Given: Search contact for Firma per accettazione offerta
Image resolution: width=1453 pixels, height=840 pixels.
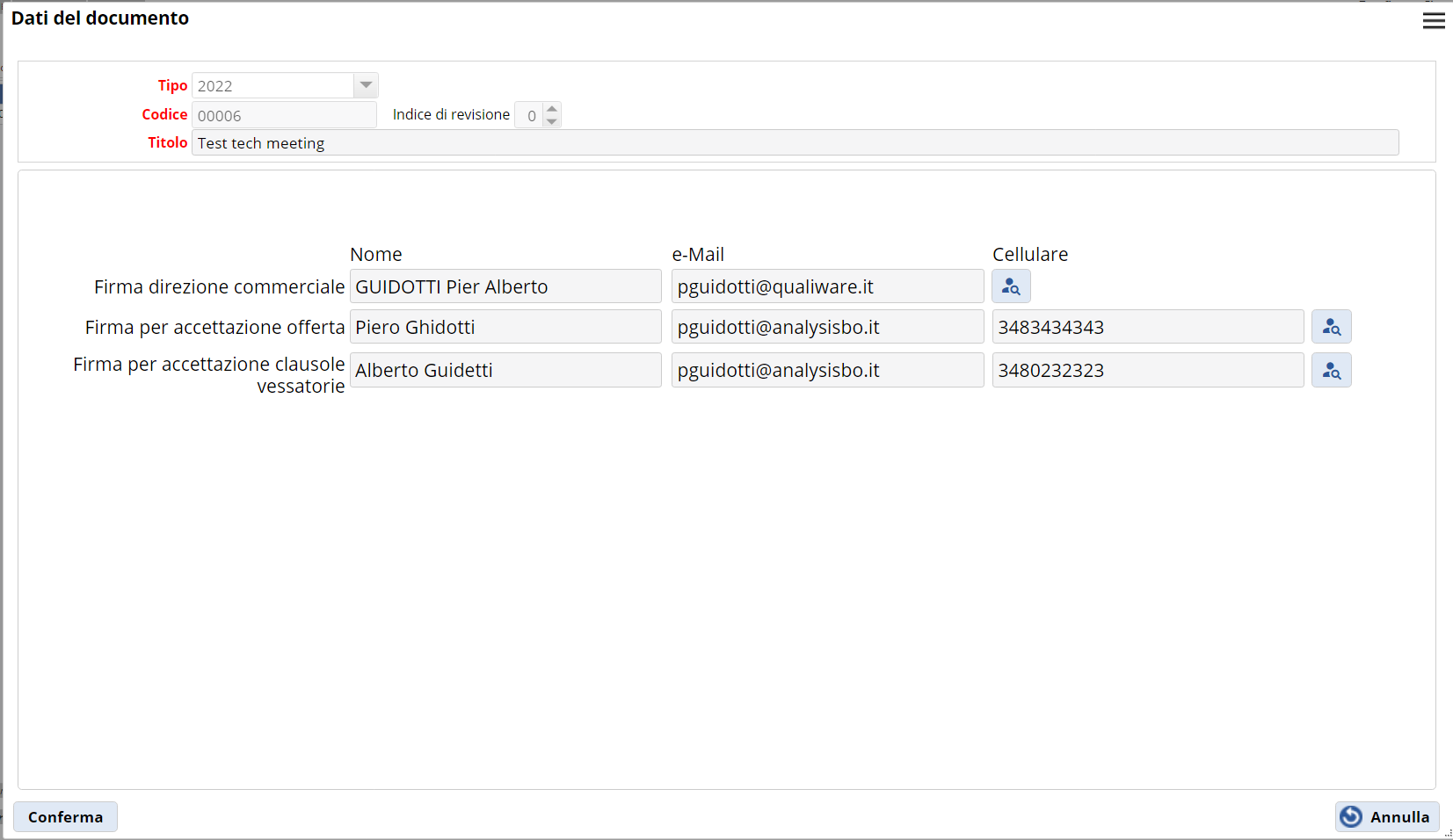Looking at the screenshot, I should point(1331,327).
